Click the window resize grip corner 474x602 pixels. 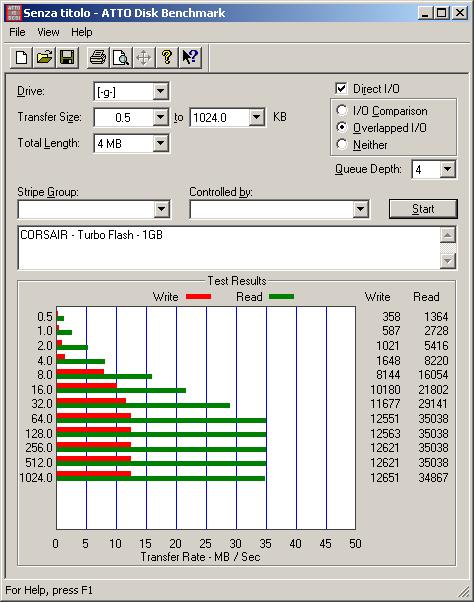[464, 592]
